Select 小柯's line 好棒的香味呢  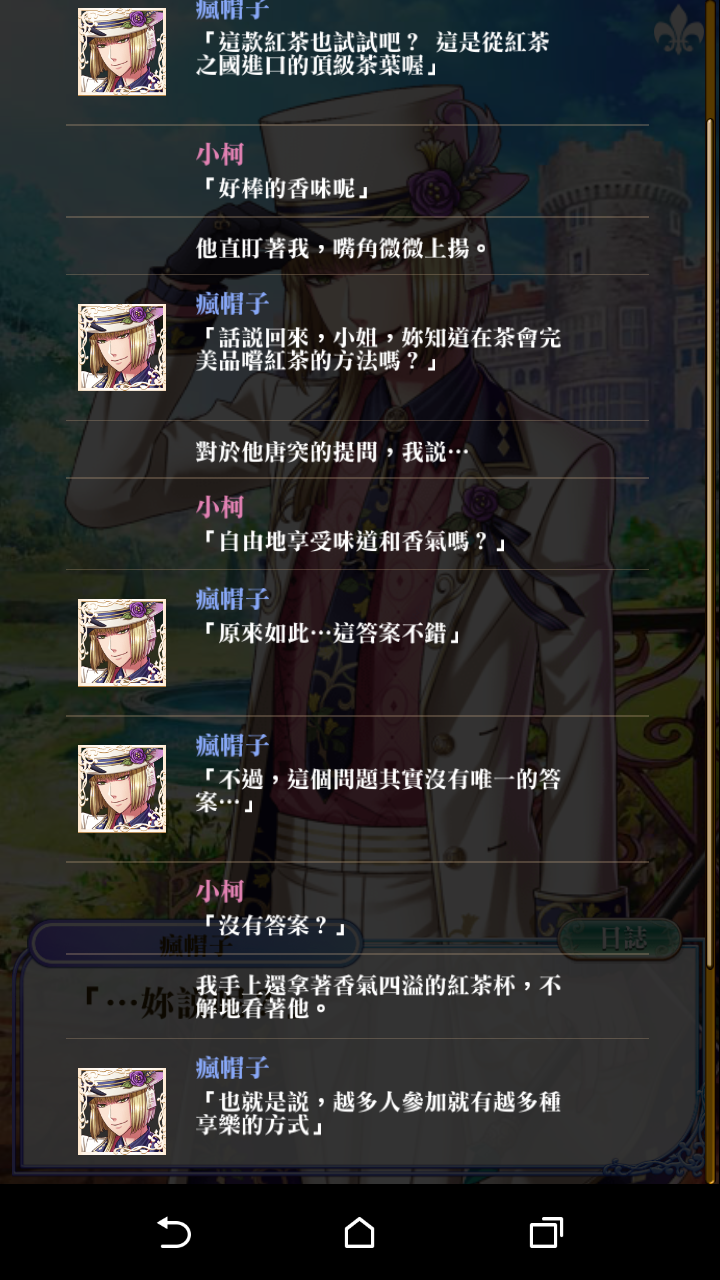[284, 188]
